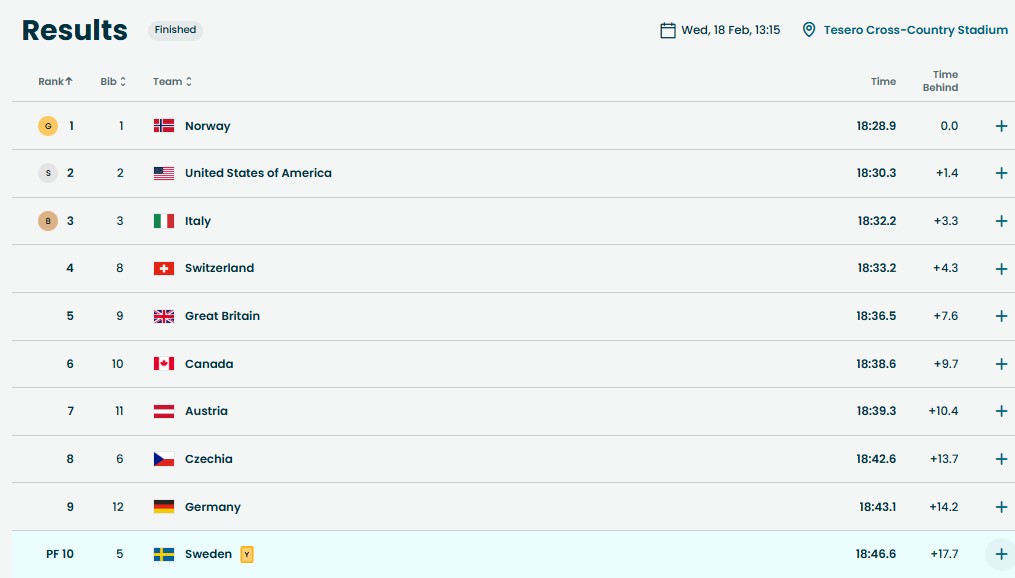Sort results by the Rank column
Viewport: 1015px width, 578px height.
(x=55, y=82)
